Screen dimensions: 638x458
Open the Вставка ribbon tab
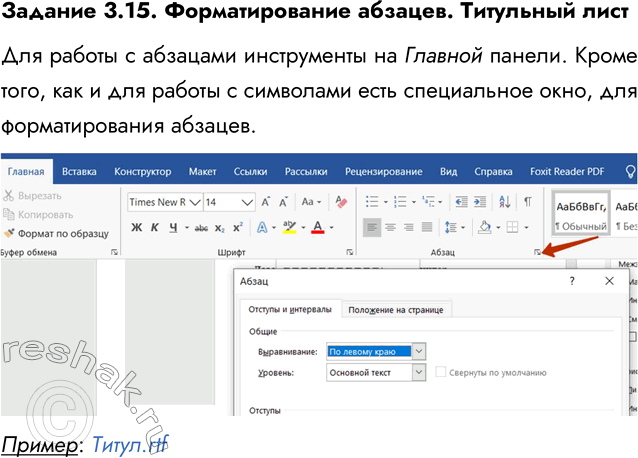point(79,171)
